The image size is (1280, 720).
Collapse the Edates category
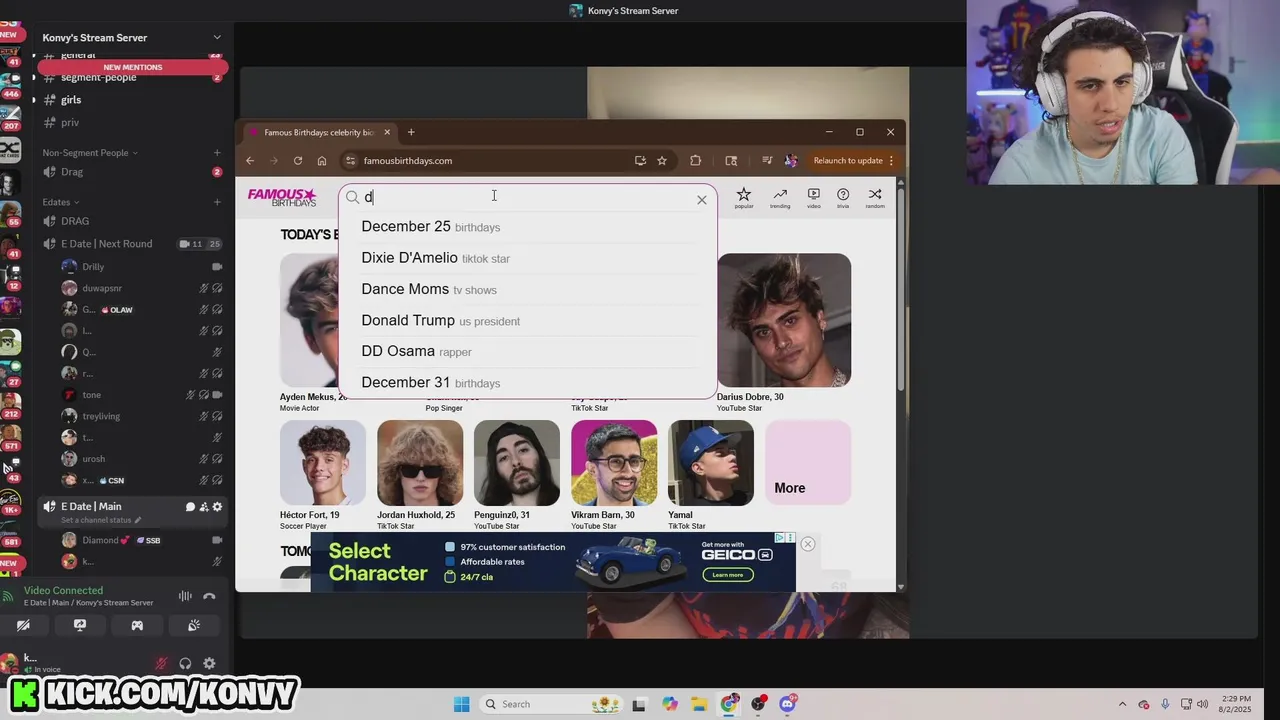[62, 202]
